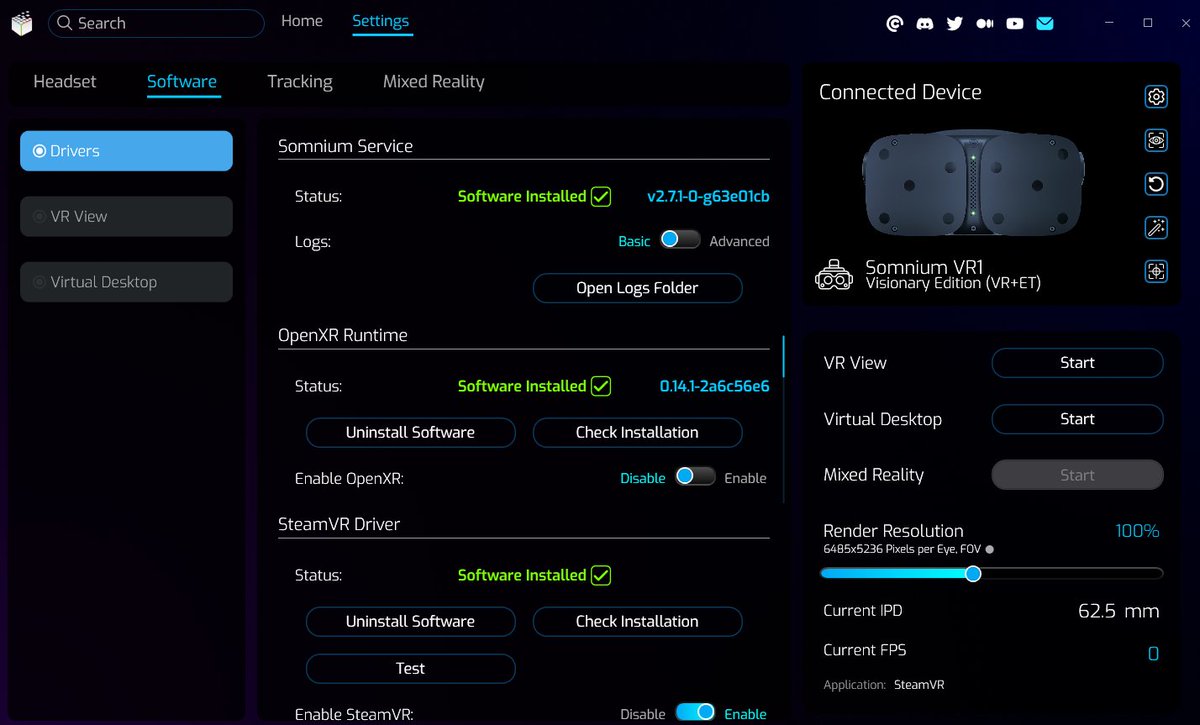
Task: Switch to the Software tab
Action: tap(182, 82)
